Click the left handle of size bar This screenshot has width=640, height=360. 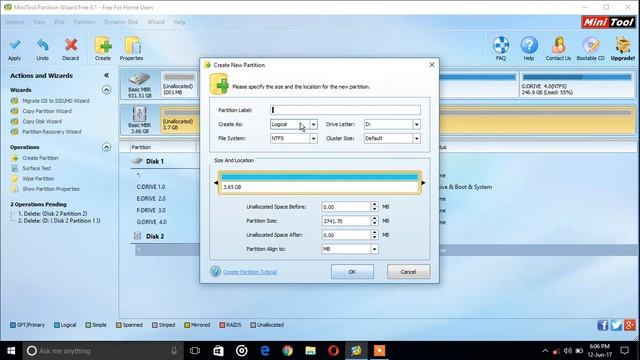pyautogui.click(x=216, y=183)
